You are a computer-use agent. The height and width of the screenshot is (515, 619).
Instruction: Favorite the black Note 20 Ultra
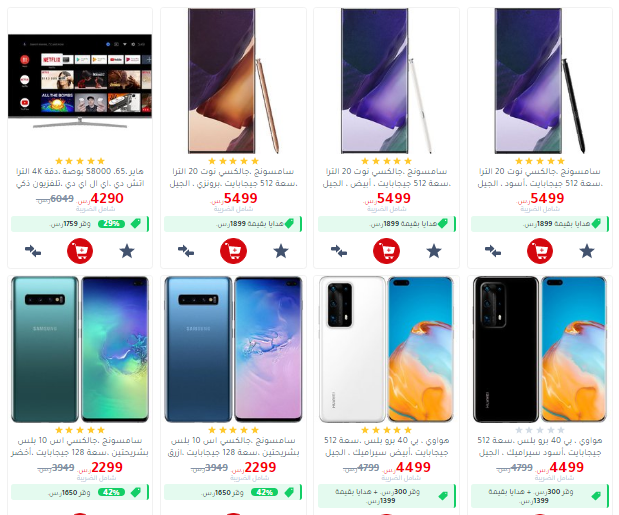pyautogui.click(x=587, y=251)
